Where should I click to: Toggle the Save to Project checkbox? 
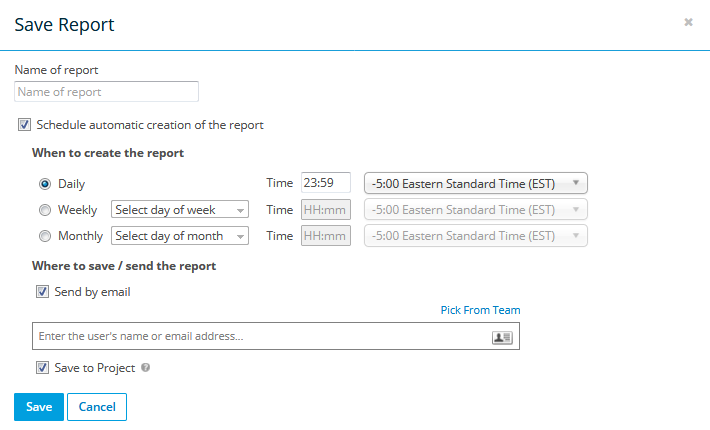coord(42,368)
